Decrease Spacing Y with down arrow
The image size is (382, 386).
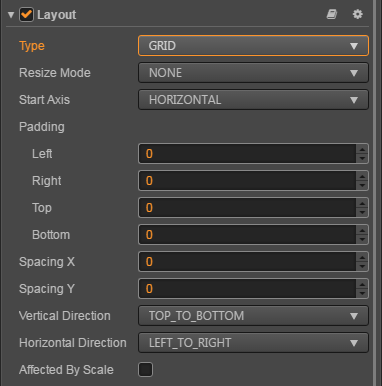coord(362,293)
